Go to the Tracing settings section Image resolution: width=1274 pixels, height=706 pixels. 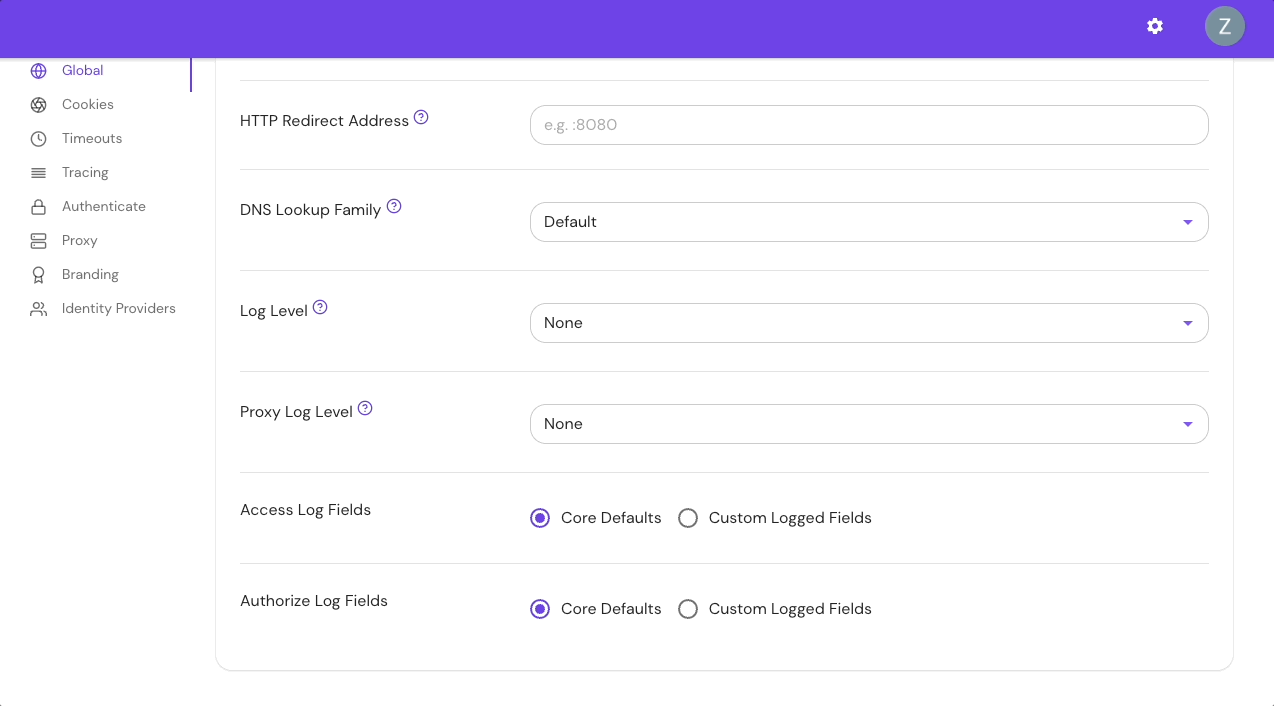coord(85,173)
